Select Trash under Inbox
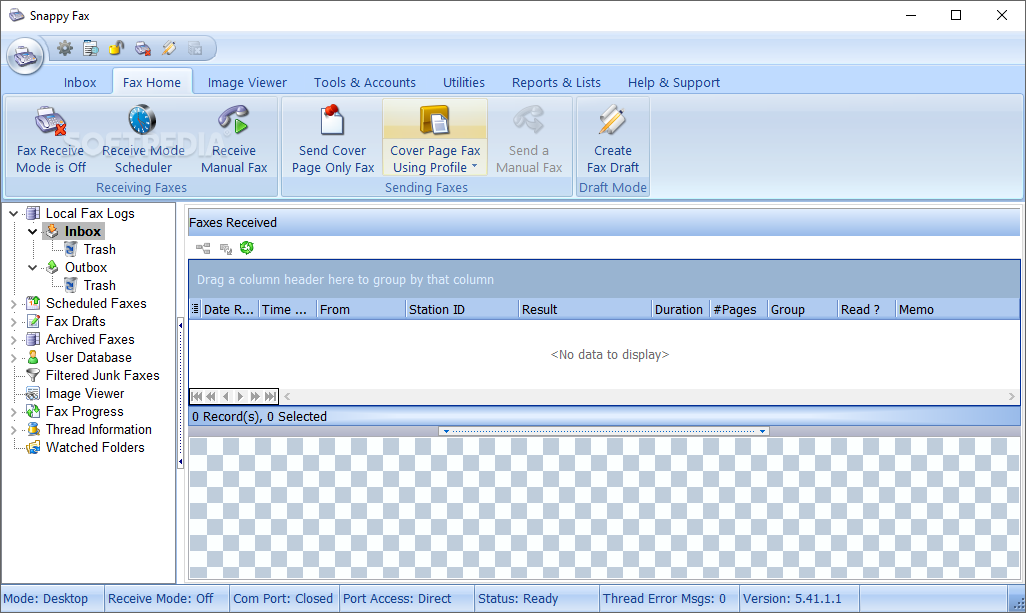Image resolution: width=1026 pixels, height=613 pixels. (x=99, y=249)
